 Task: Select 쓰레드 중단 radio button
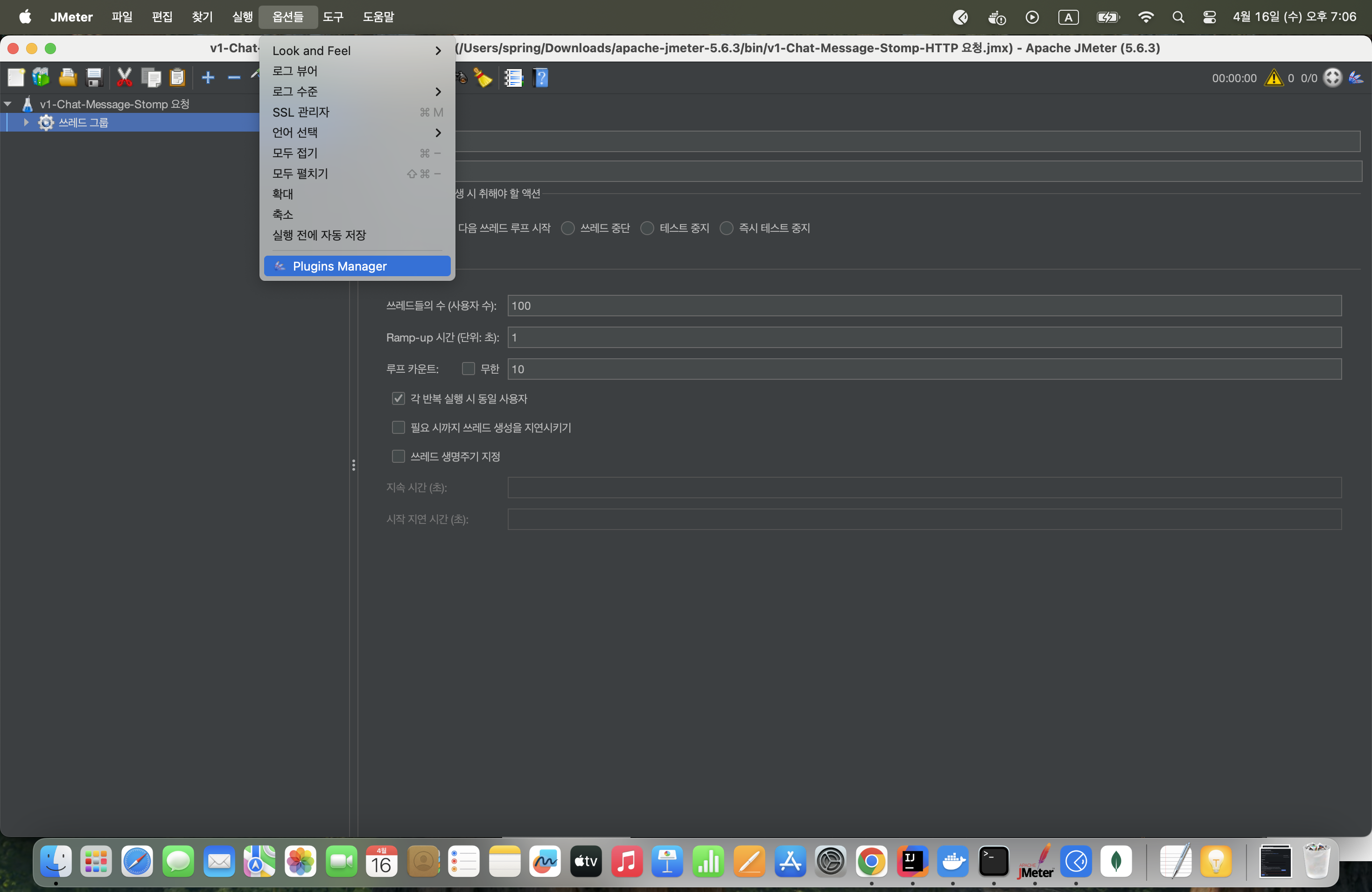point(568,228)
